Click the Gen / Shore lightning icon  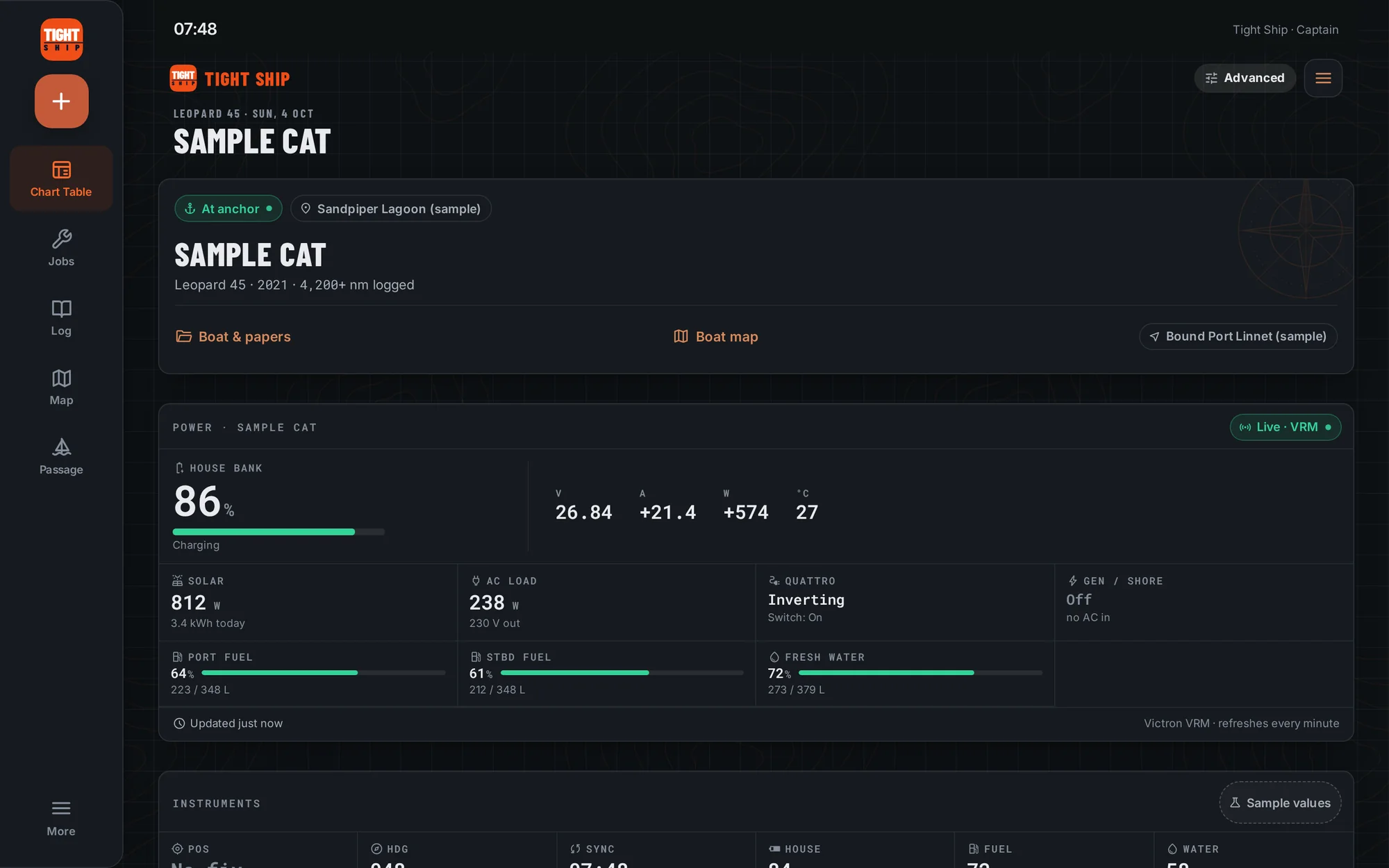pos(1072,581)
